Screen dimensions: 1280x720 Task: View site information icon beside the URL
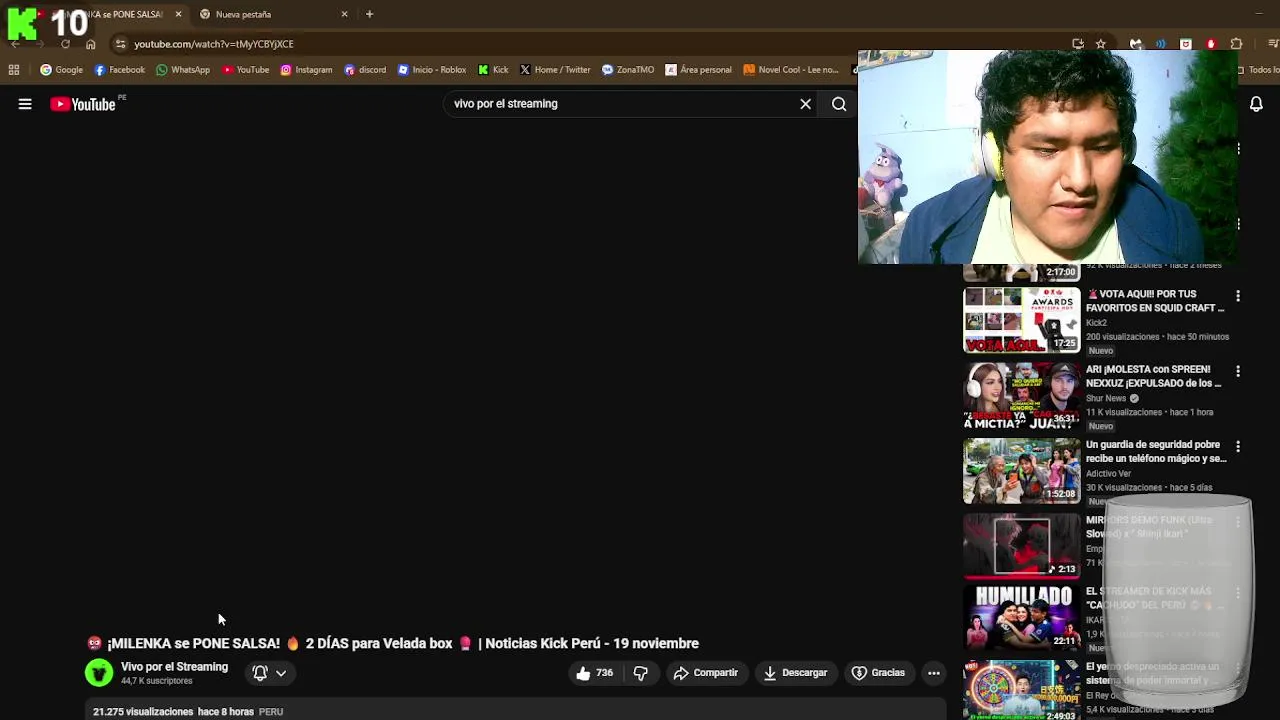pyautogui.click(x=120, y=44)
